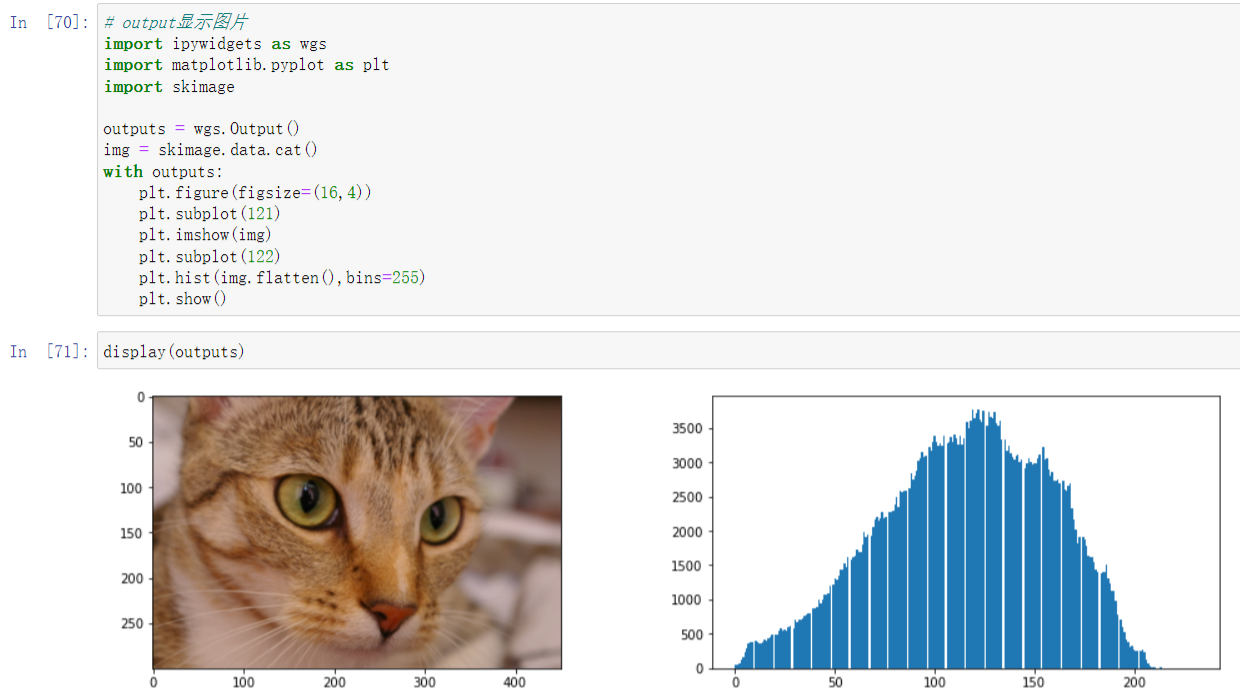The image size is (1240, 694).
Task: Click the line 'import skimage'
Action: pyautogui.click(x=169, y=87)
